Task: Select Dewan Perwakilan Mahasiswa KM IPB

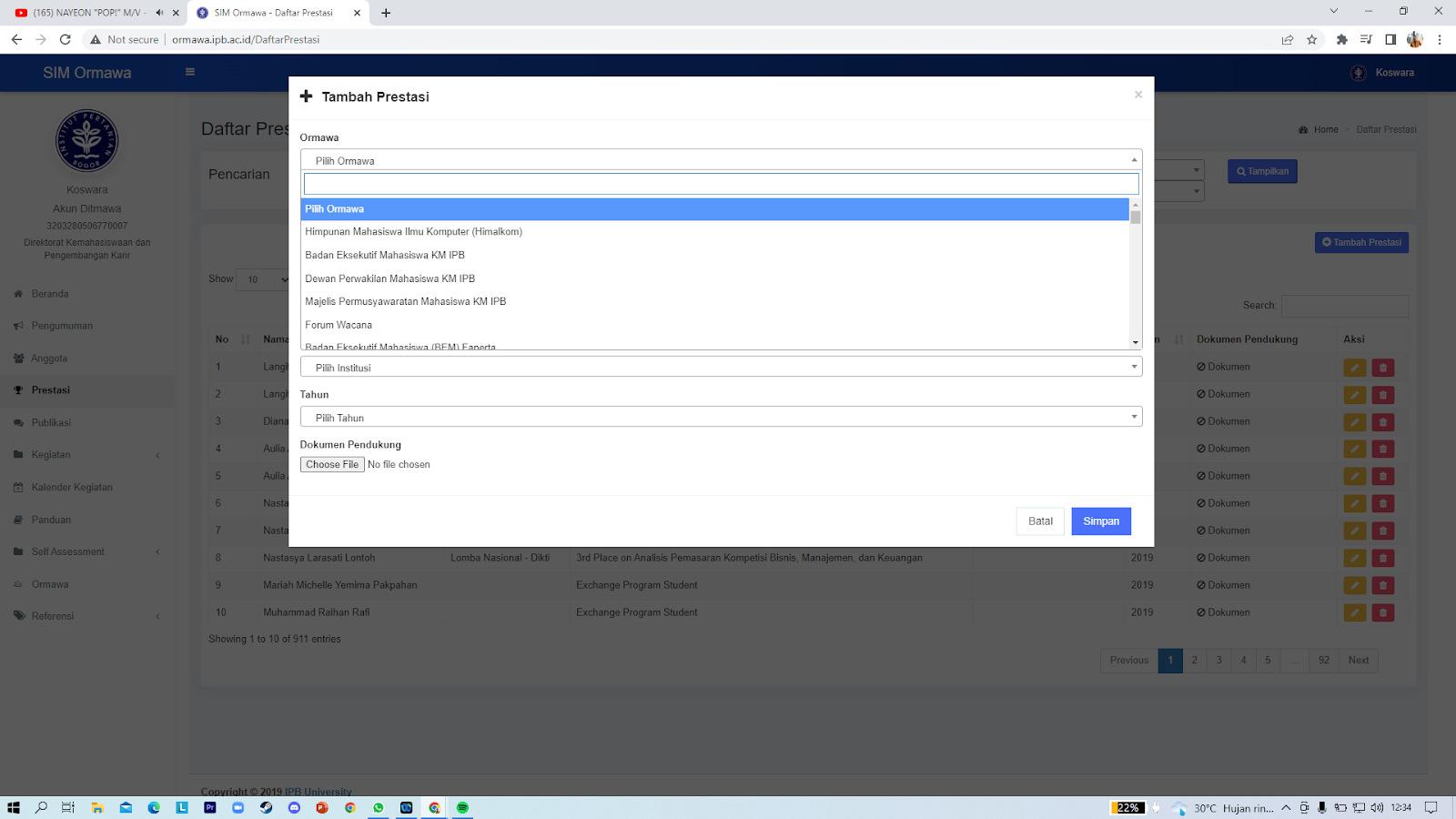Action: coord(714,278)
